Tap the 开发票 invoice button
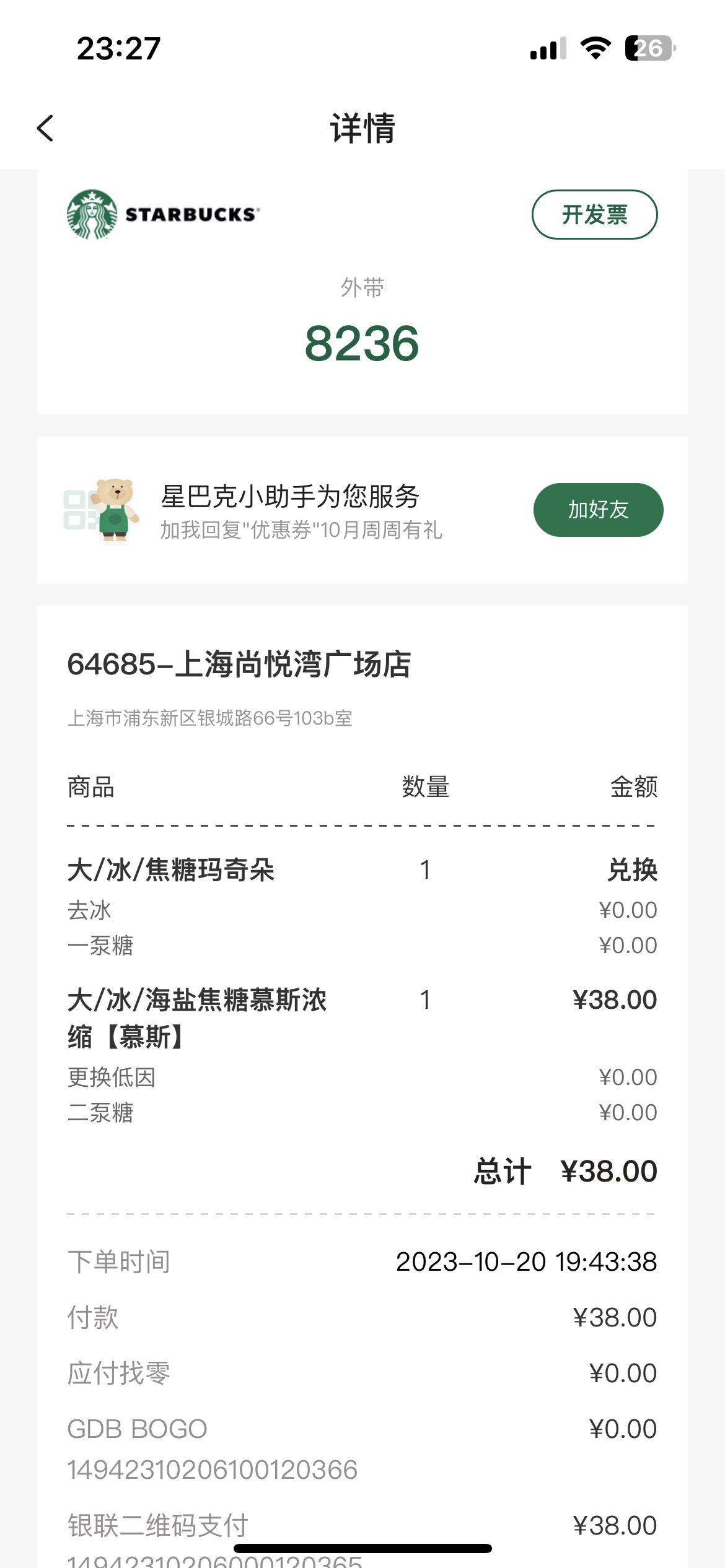The width and height of the screenshot is (725, 1568). click(x=595, y=214)
